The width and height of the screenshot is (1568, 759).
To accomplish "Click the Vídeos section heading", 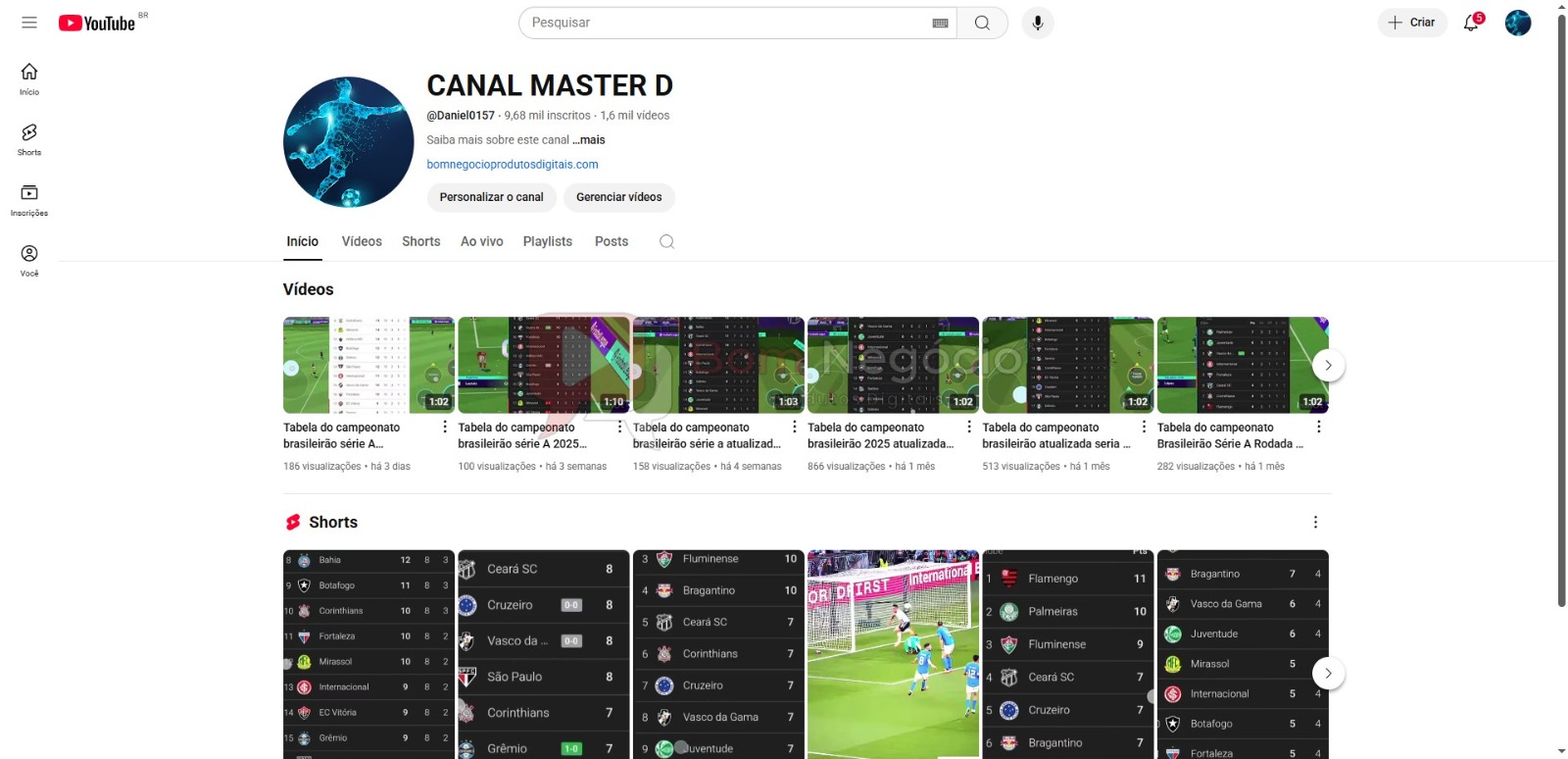I will [309, 289].
